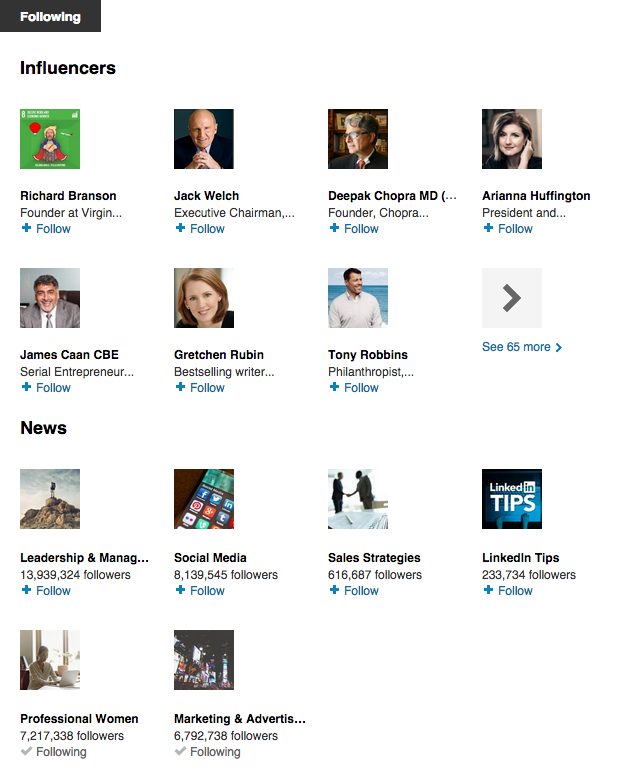
Task: Click the 13,939,324 followers count
Action: [x=75, y=575]
